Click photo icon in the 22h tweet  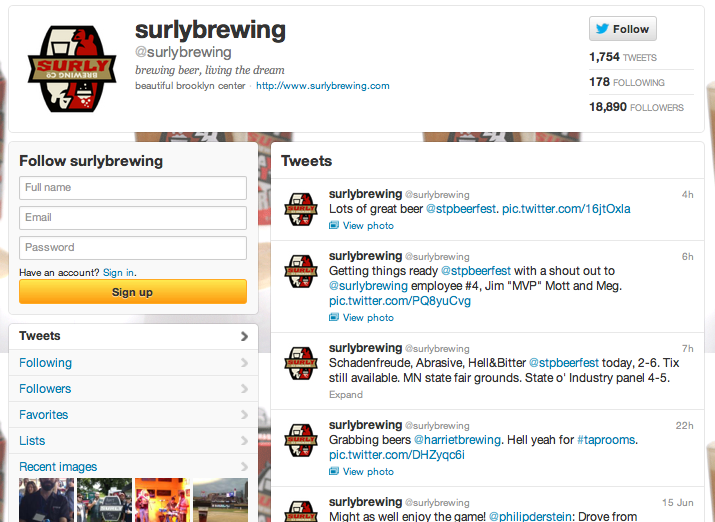[334, 471]
